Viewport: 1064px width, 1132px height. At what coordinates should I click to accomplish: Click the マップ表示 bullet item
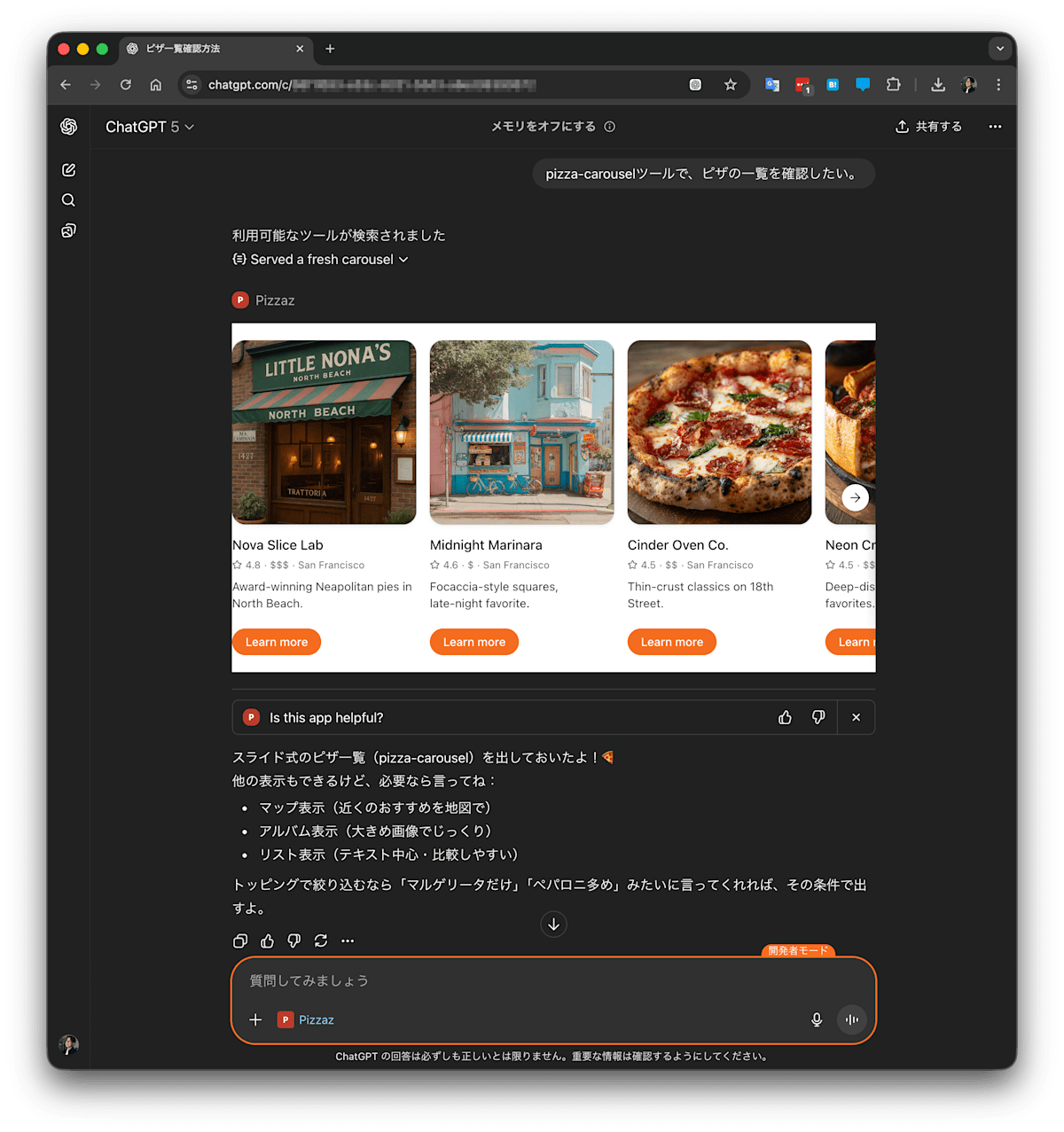[x=374, y=808]
